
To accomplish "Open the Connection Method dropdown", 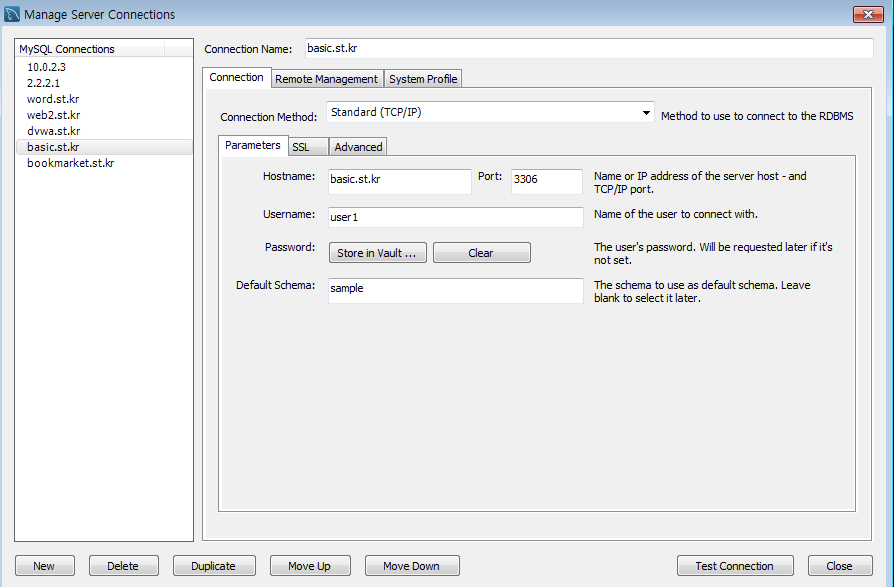I will tap(490, 112).
